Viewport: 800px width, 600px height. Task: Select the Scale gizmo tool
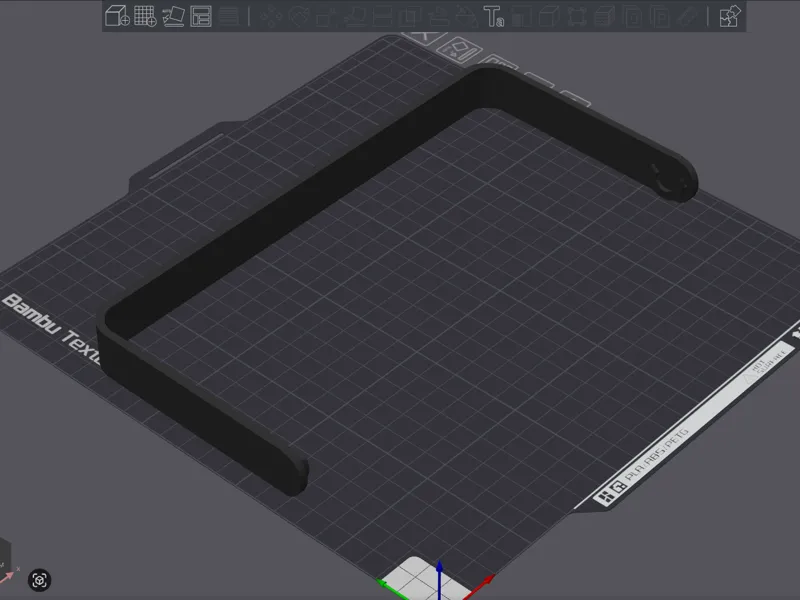[x=327, y=16]
